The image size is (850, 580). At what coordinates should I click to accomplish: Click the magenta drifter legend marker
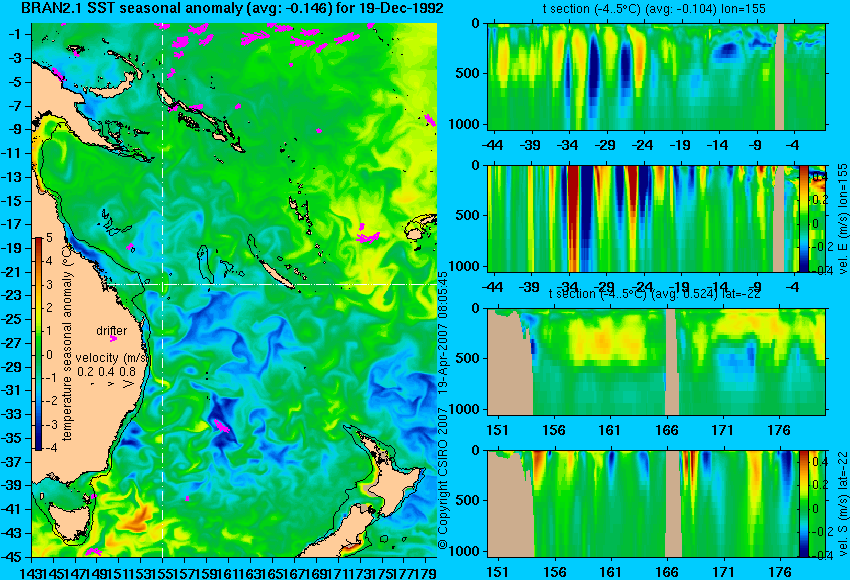(x=113, y=339)
